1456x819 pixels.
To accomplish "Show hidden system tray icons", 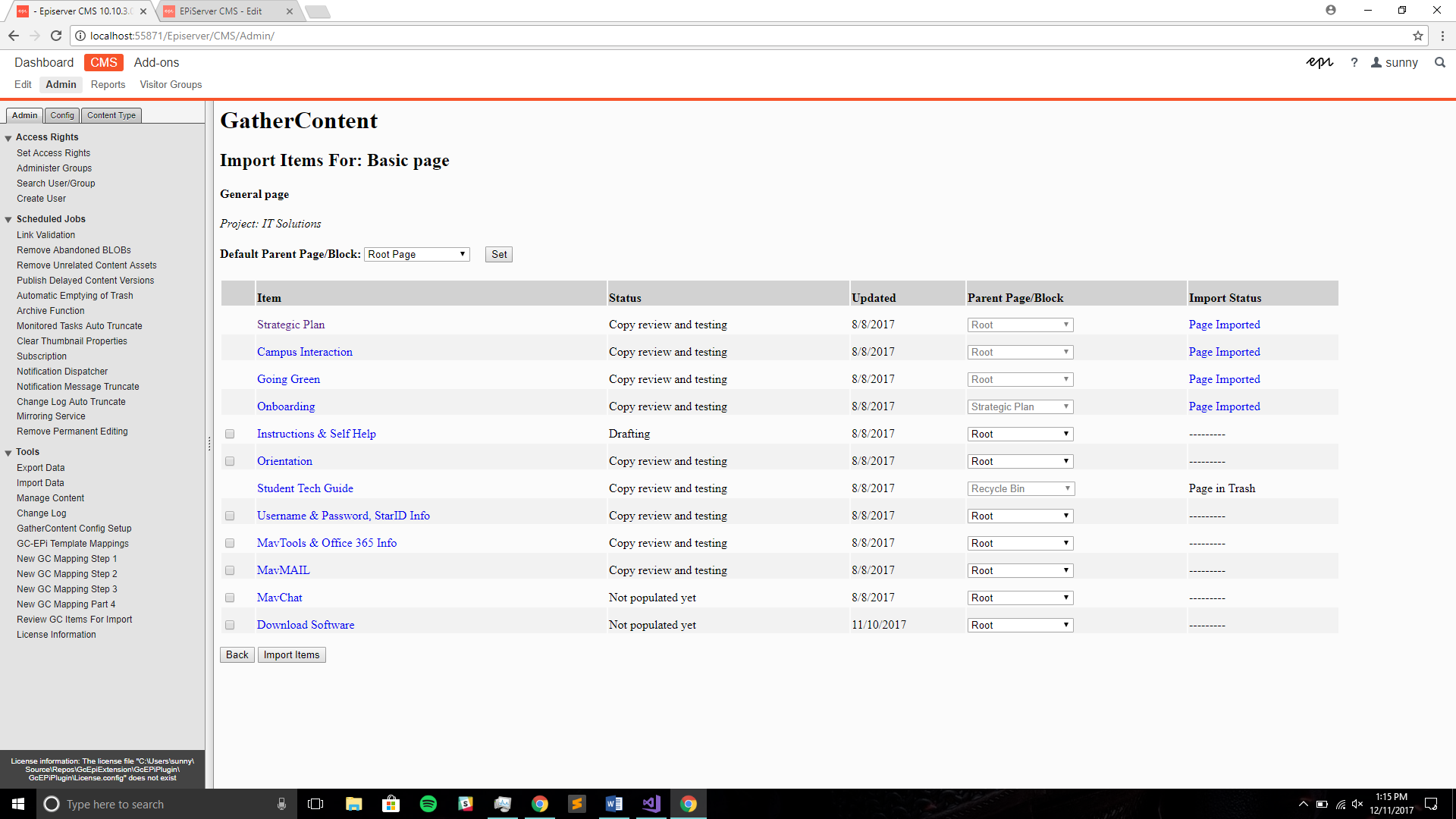I will [x=1303, y=804].
